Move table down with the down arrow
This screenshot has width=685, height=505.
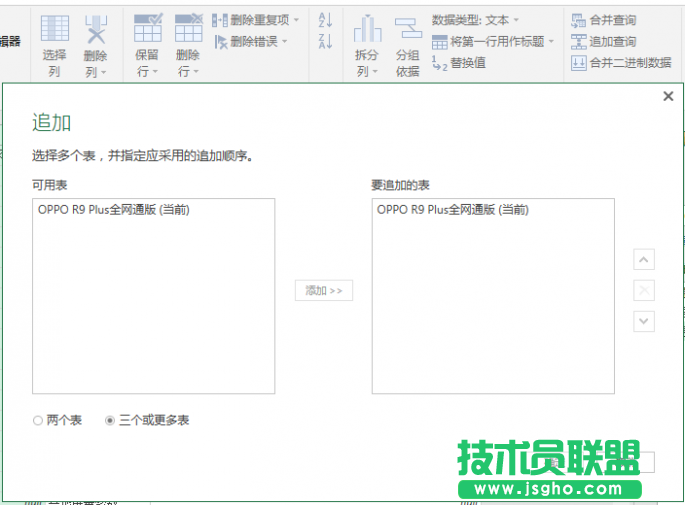pos(645,321)
